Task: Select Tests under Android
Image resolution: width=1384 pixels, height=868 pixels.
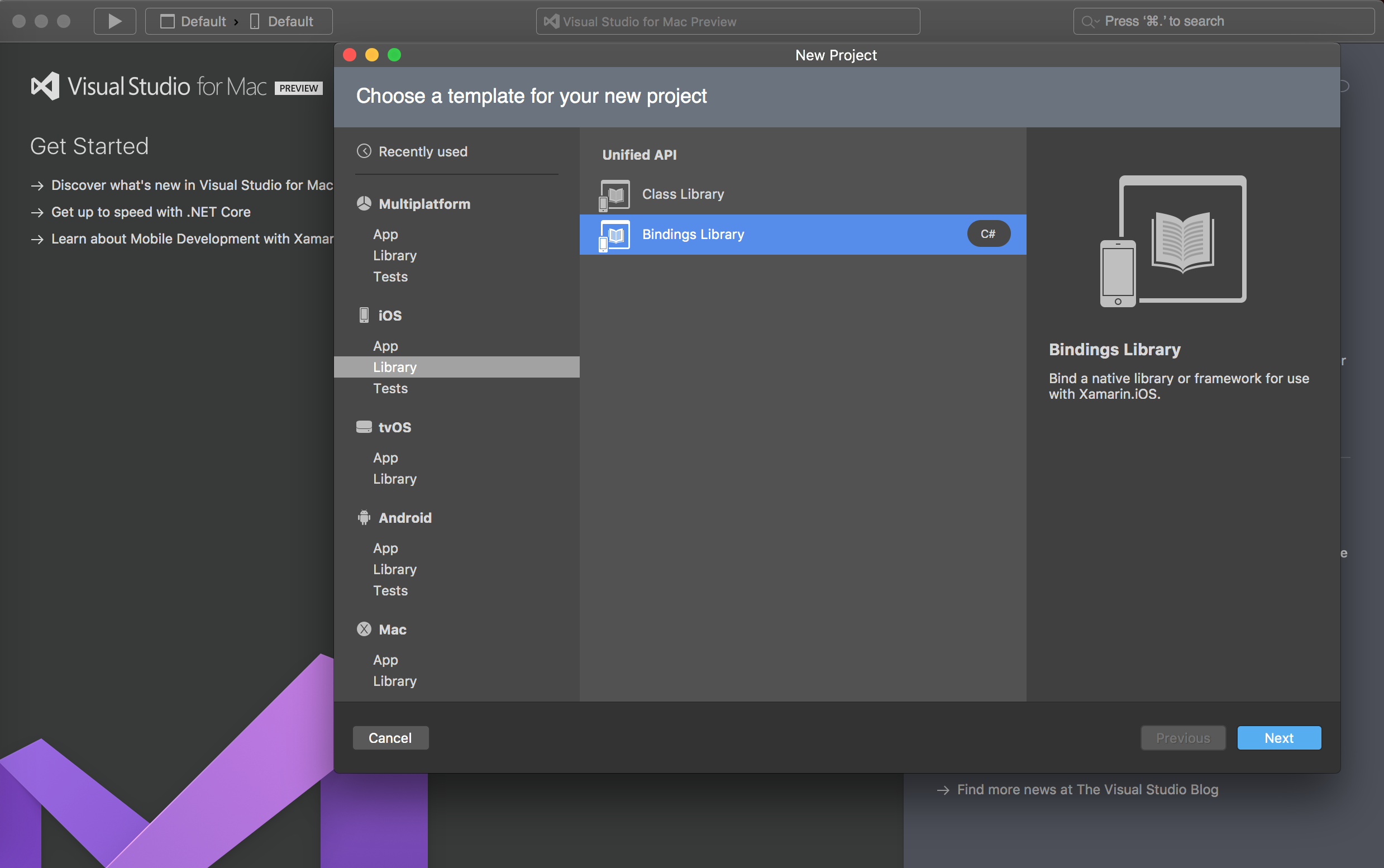Action: tap(390, 591)
